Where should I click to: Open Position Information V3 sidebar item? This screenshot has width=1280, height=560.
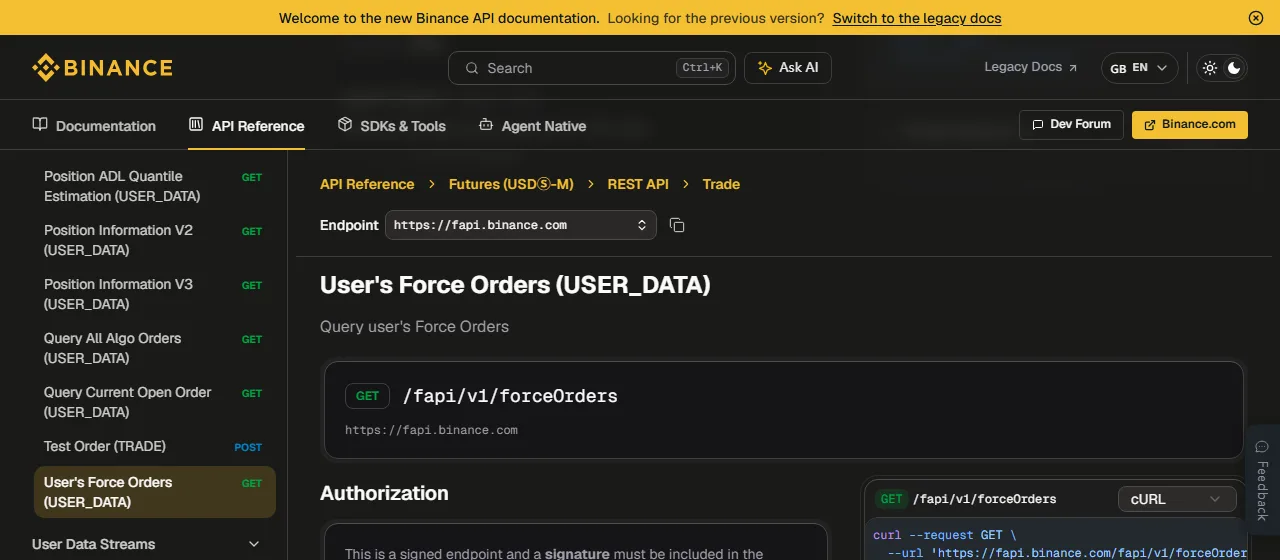click(155, 294)
